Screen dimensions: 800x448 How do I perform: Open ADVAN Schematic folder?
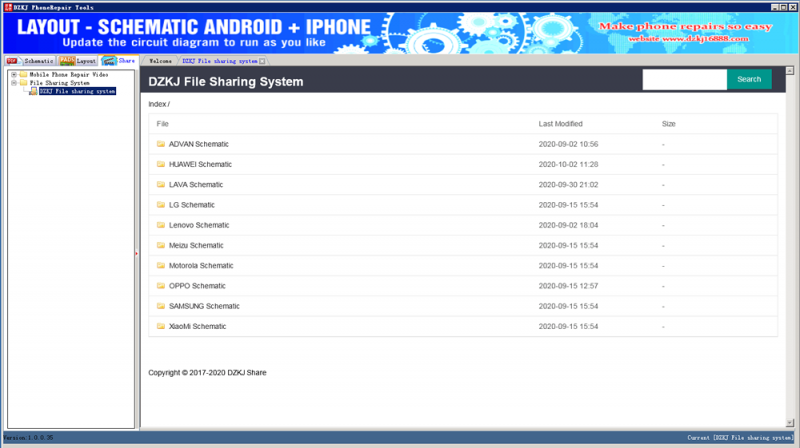198,144
